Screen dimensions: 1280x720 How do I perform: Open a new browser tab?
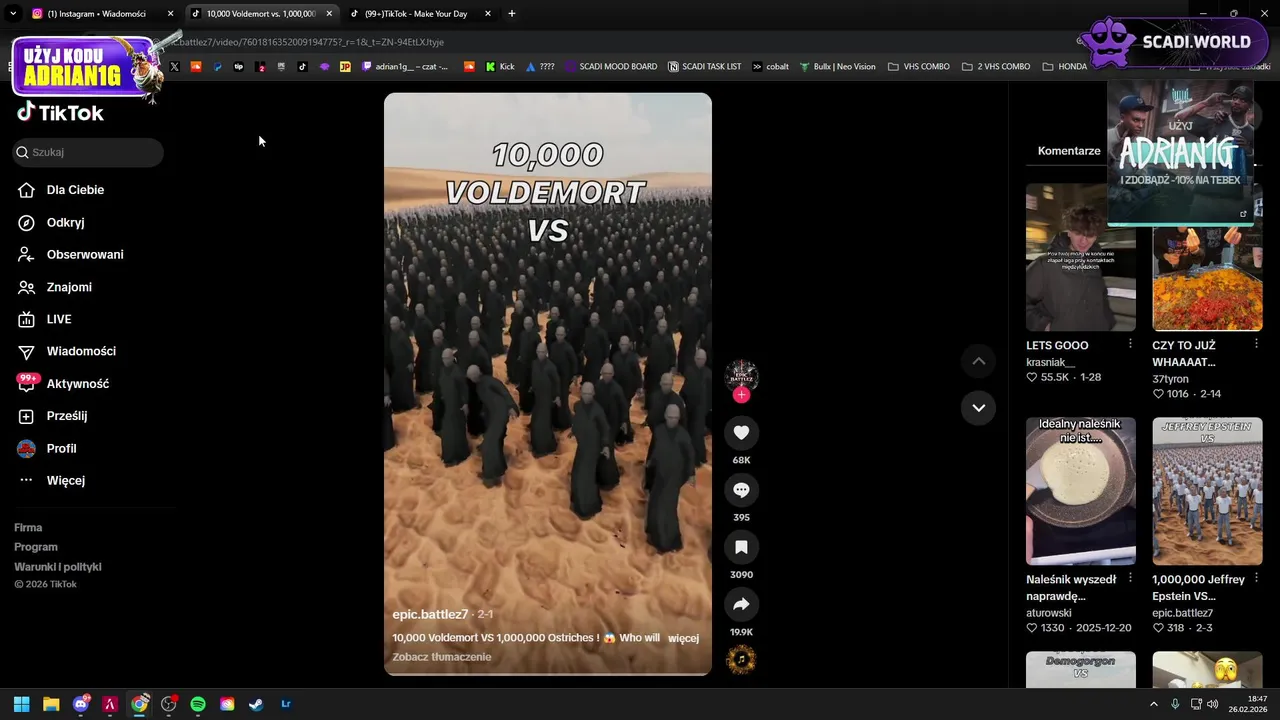512,14
